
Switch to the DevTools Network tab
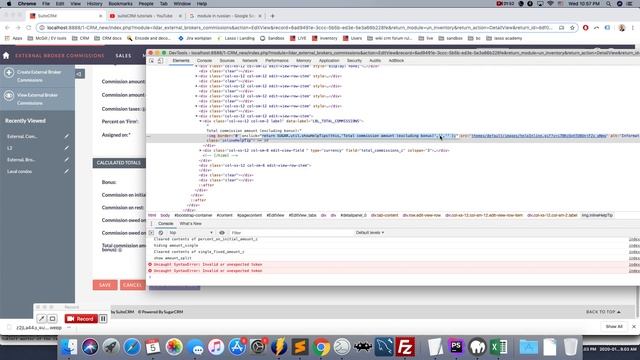250,60
